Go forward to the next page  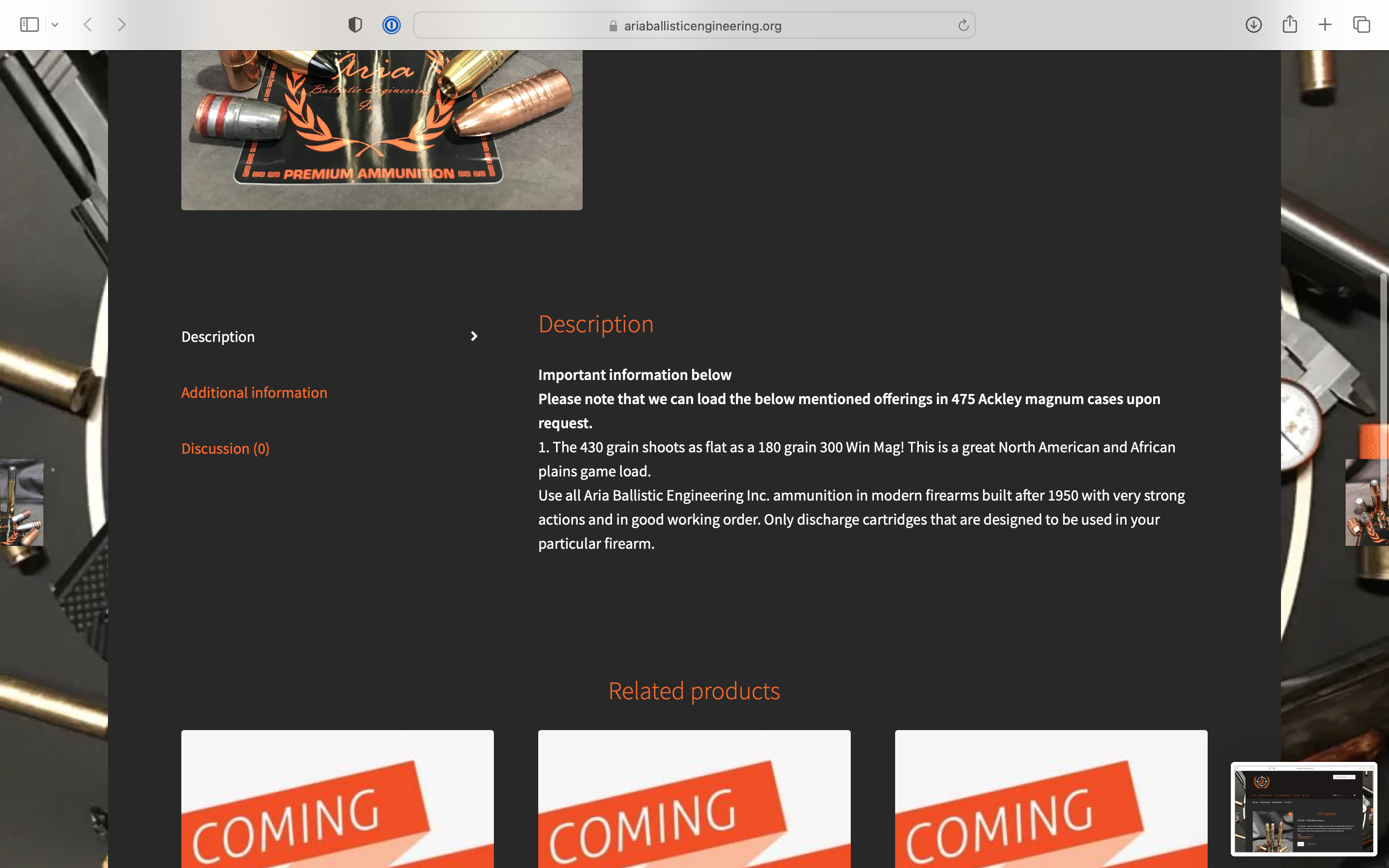[122, 25]
